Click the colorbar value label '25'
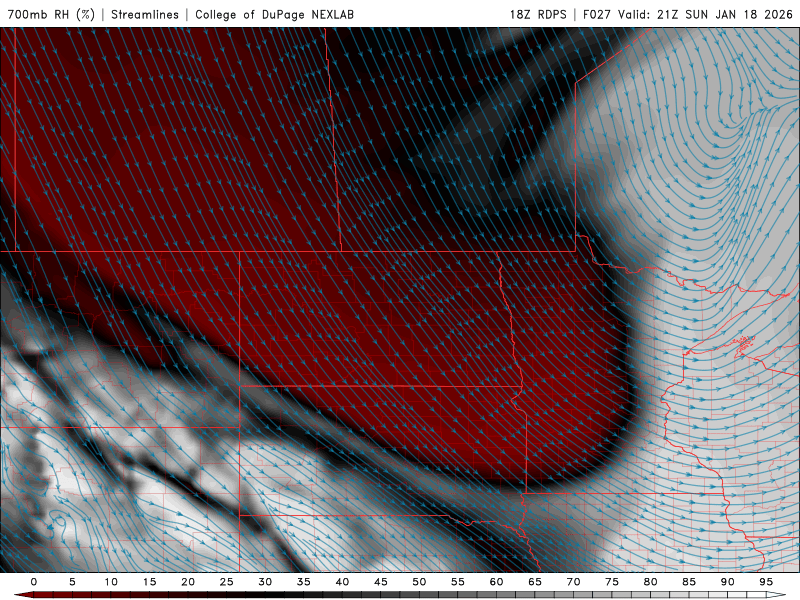This screenshot has width=800, height=600. pyautogui.click(x=227, y=582)
